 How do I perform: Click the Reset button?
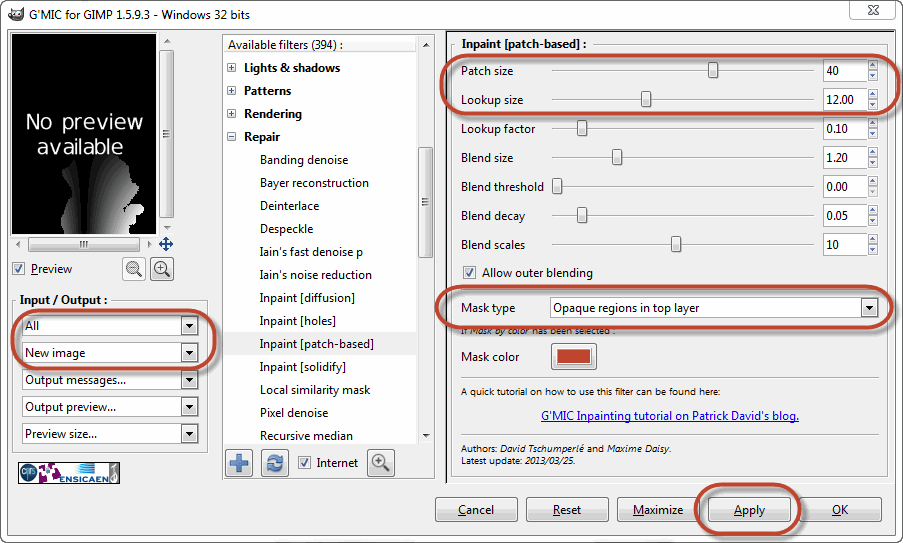567,510
